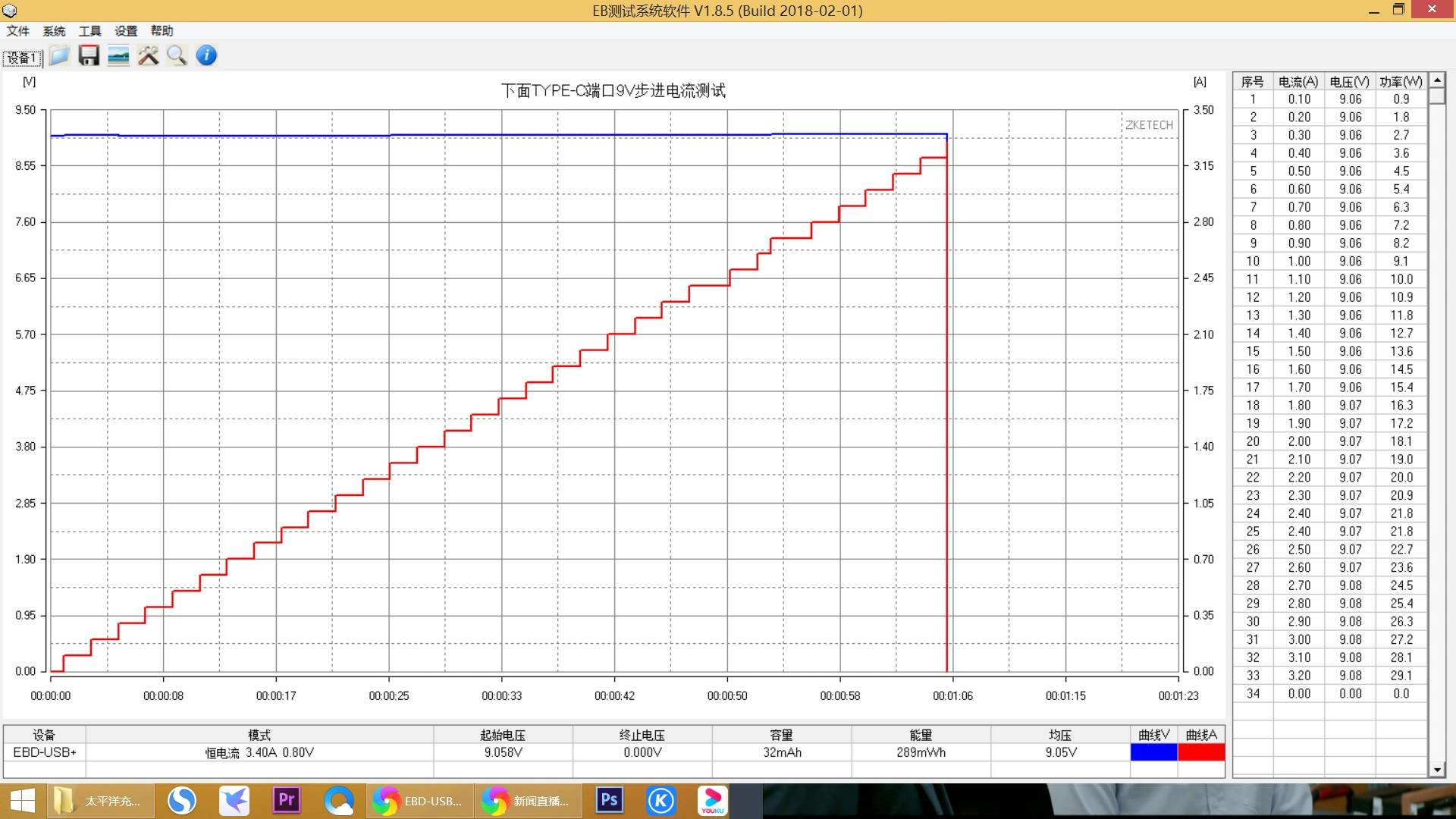
Task: Click the 恒电流 3.40A 0.80V mode cell
Action: pos(259,752)
